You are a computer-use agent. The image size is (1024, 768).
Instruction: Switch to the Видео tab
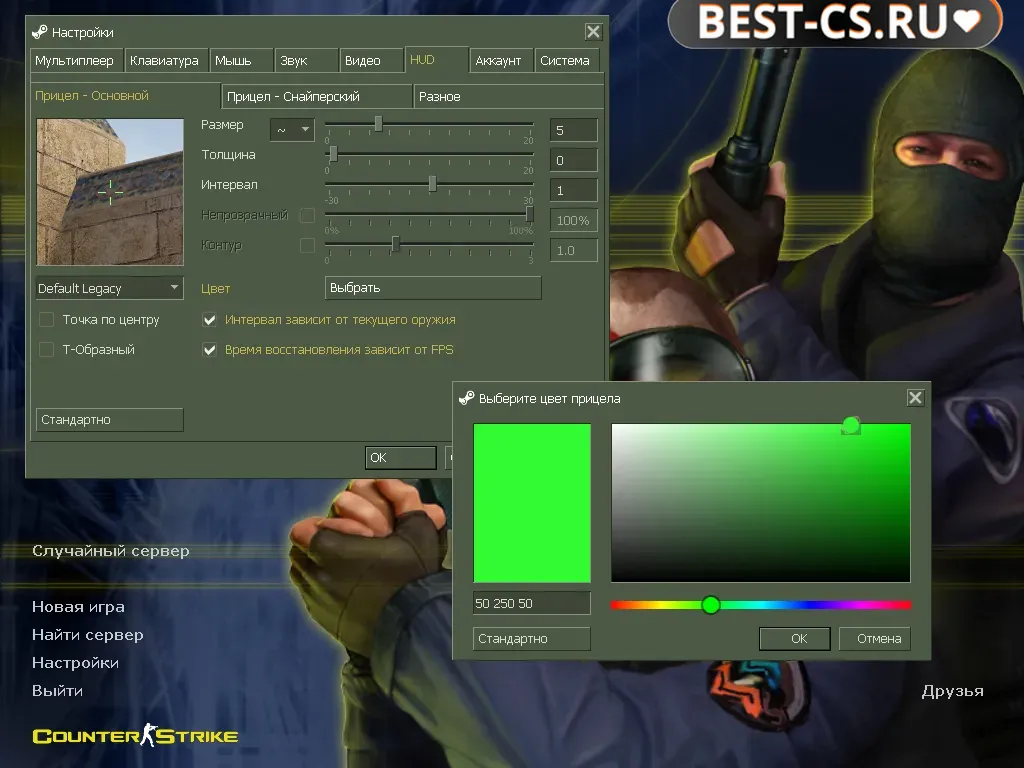coord(370,61)
